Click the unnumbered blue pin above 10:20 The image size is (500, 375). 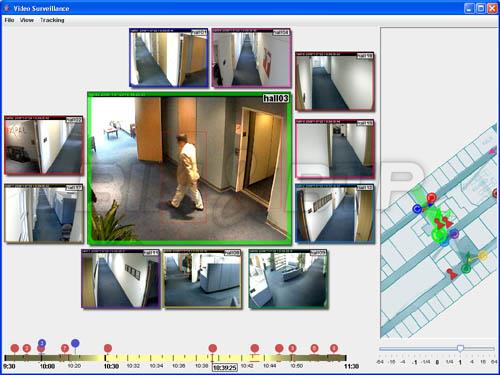75,343
